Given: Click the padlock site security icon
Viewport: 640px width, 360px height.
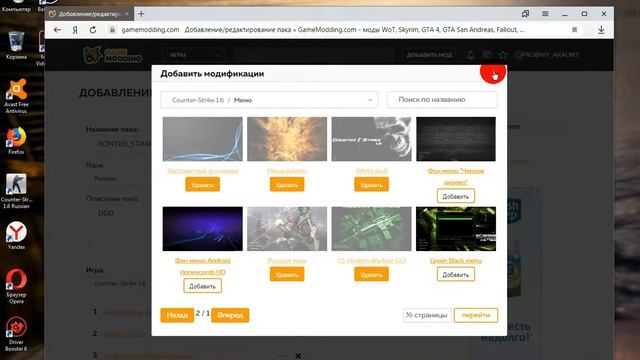Looking at the screenshot, I should tap(112, 30).
